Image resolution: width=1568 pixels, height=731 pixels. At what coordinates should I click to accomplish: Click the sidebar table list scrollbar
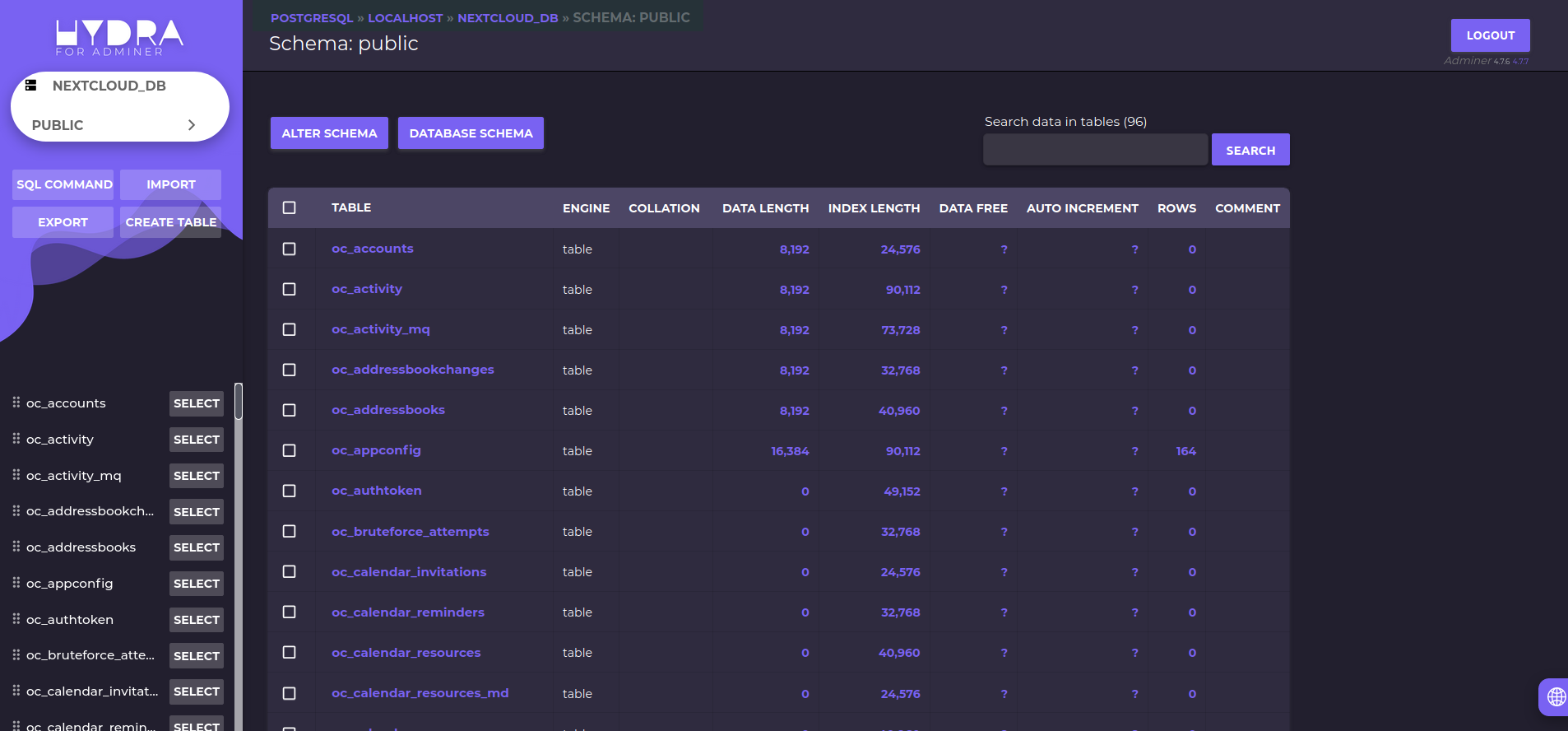pyautogui.click(x=239, y=401)
